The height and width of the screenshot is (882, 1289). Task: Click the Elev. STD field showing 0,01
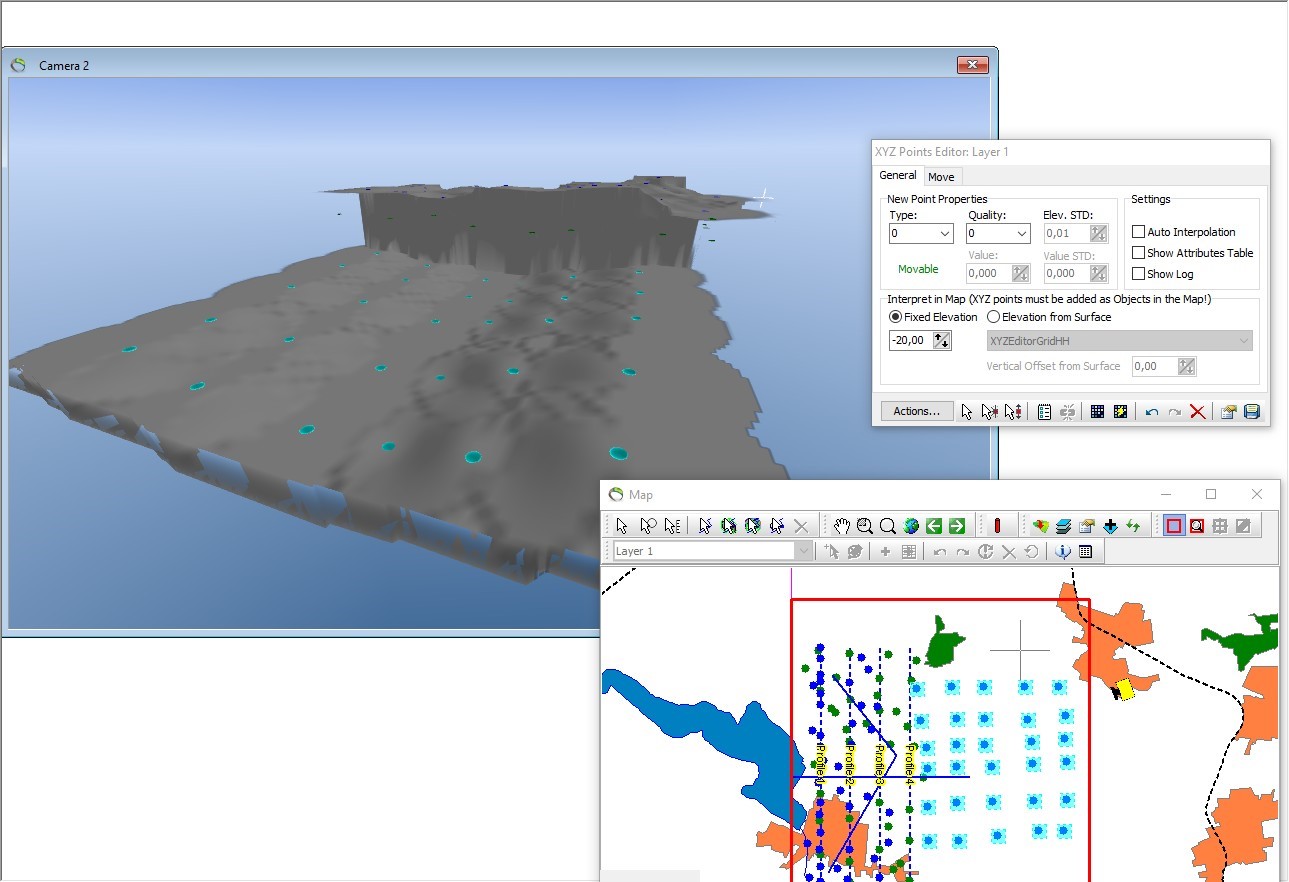pyautogui.click(x=1066, y=233)
